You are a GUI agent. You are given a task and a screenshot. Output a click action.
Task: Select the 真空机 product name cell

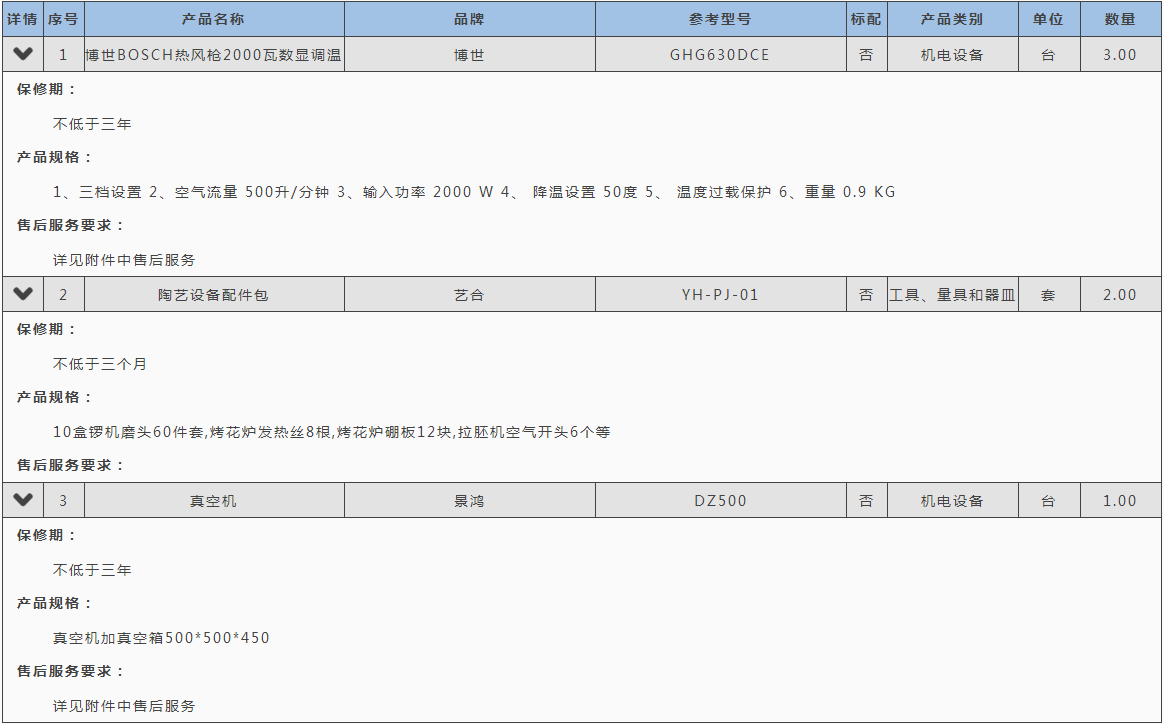pos(213,501)
